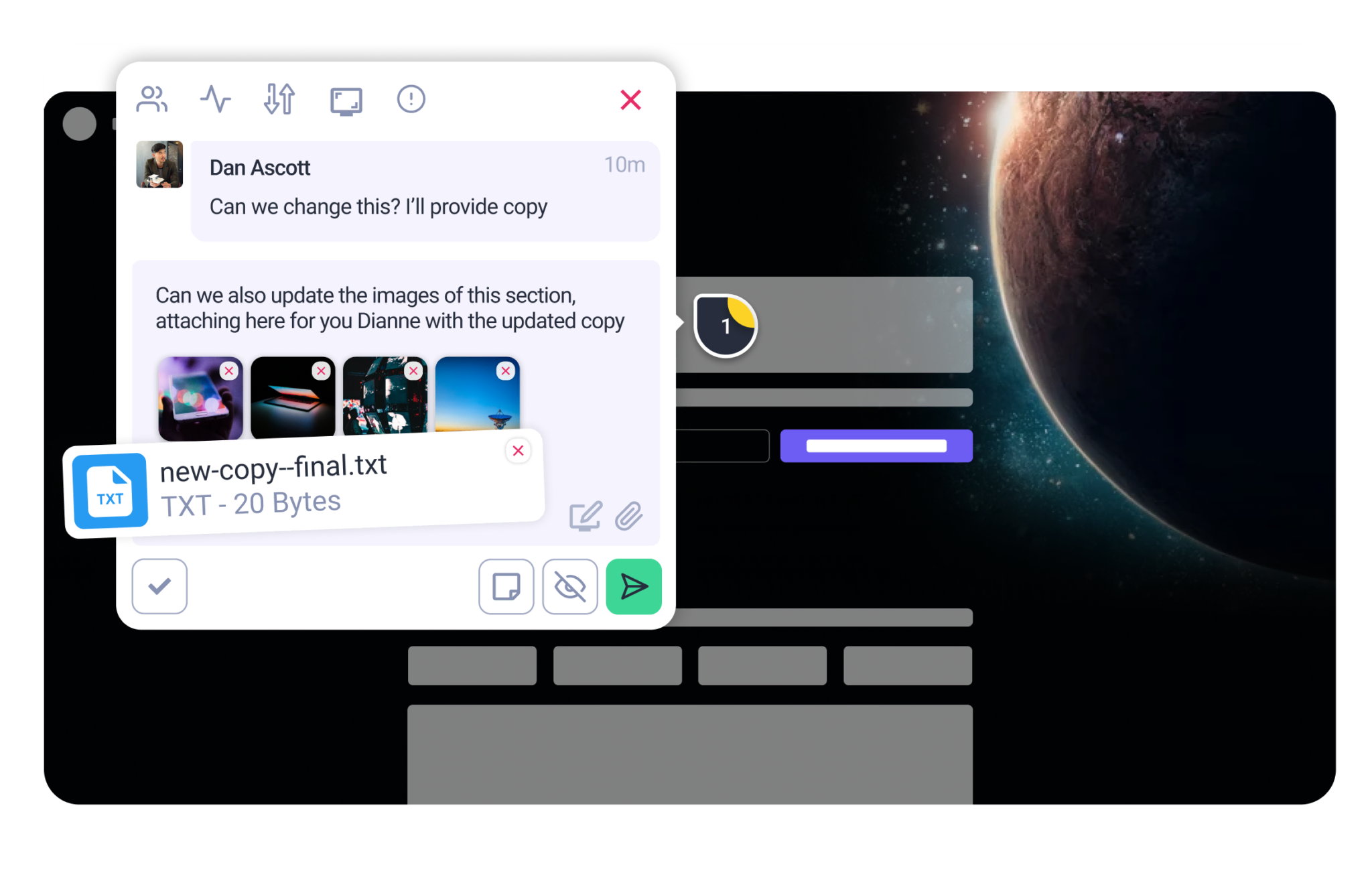Click the sort arrows priority icon

(x=279, y=99)
